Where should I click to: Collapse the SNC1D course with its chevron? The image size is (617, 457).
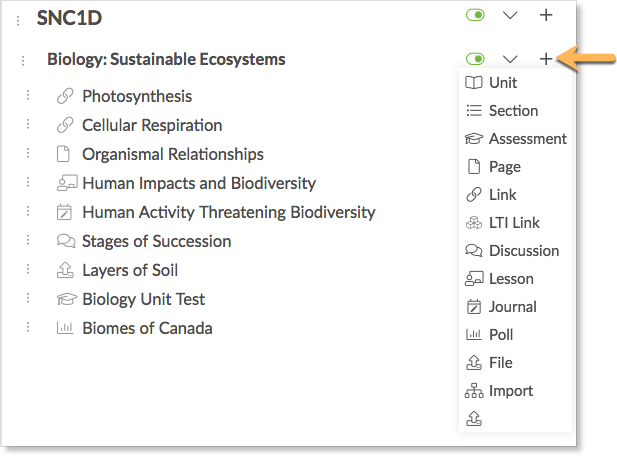click(x=510, y=16)
